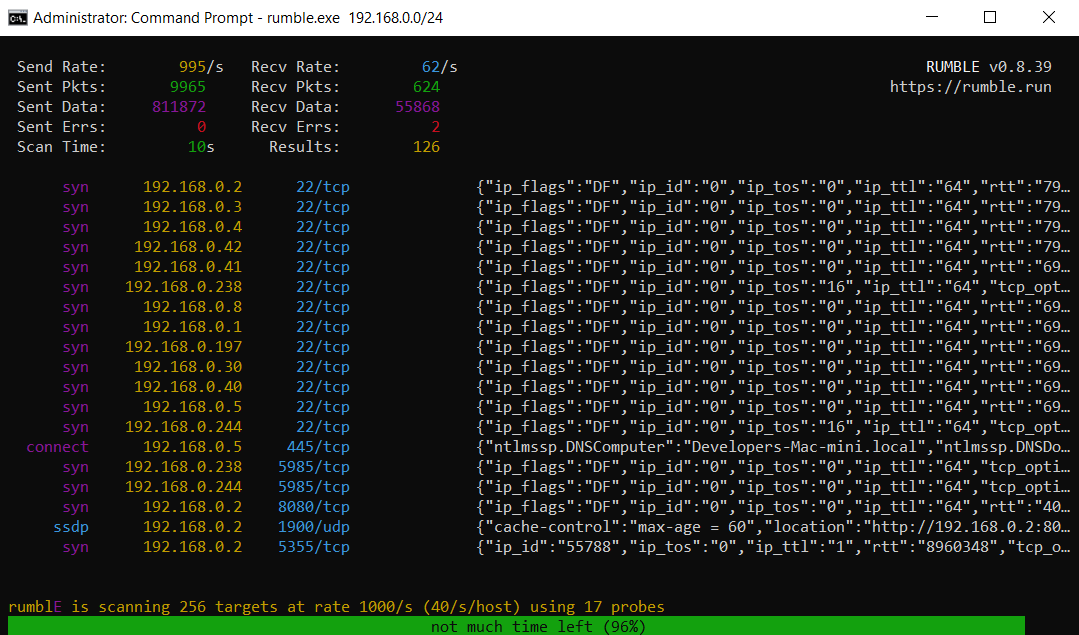Click the Command Prompt title bar icon
The height and width of the screenshot is (635, 1079).
coord(17,18)
